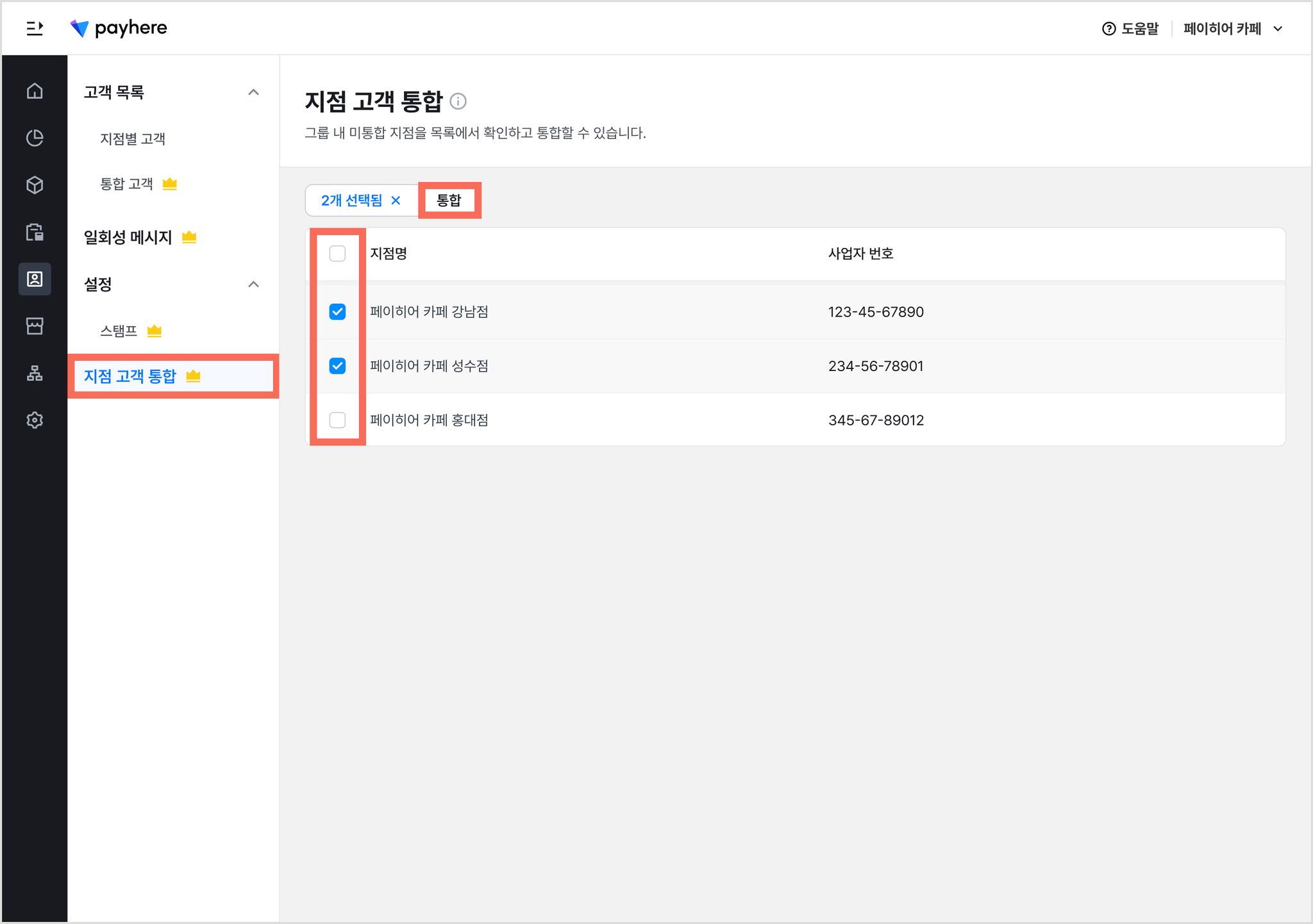Click business number 123-45-67890
Screen dimensions: 1313x924
point(876,312)
